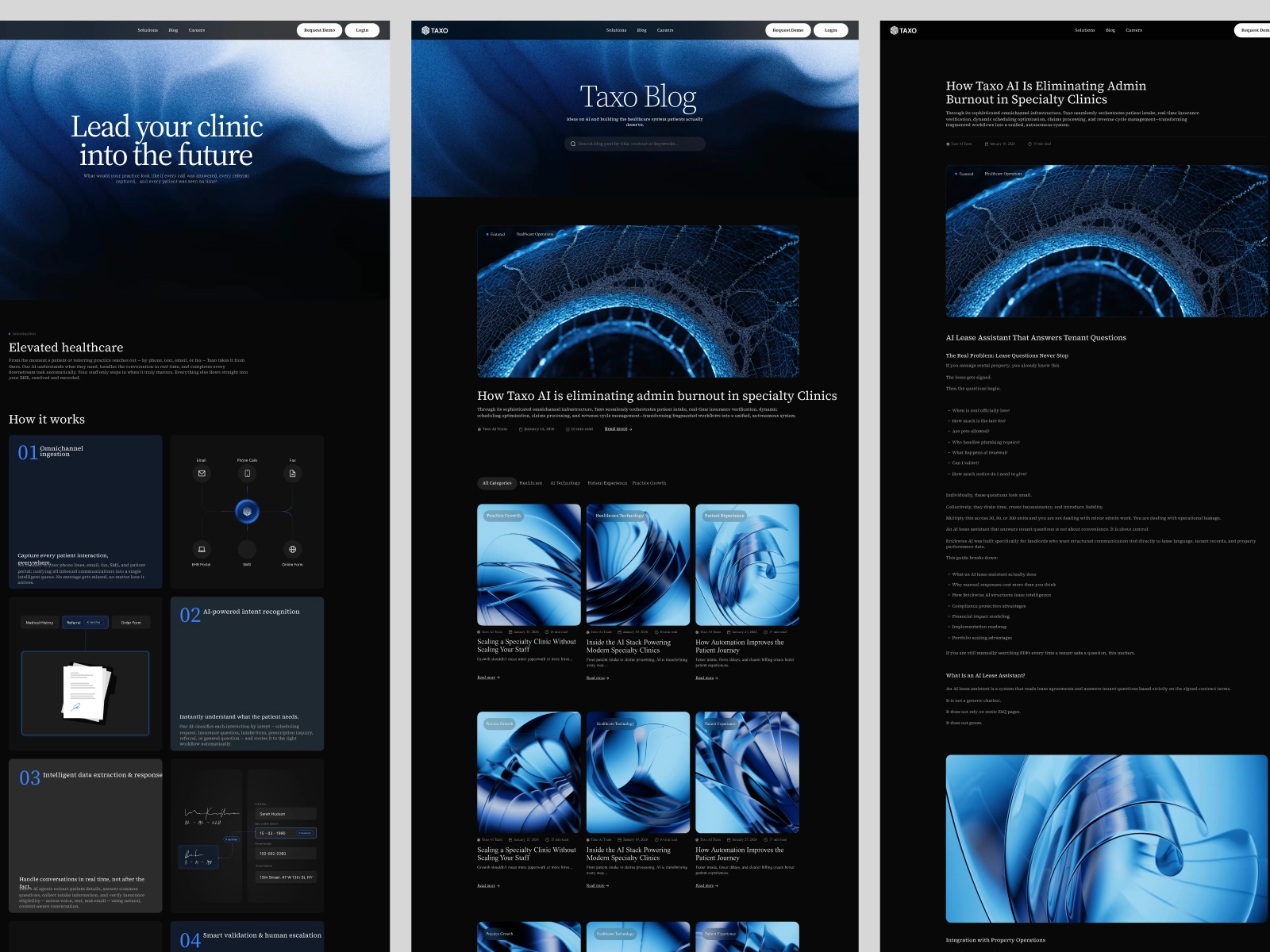Open Solutions in the Taxo Blog page navigation

(x=616, y=30)
